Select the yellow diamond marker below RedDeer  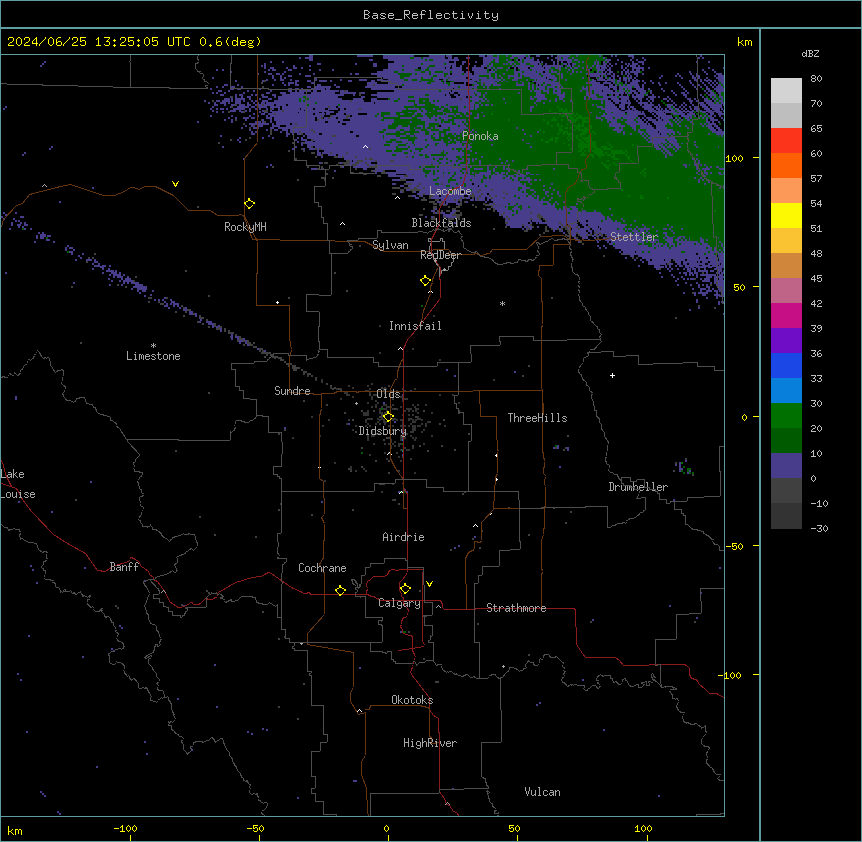point(426,281)
